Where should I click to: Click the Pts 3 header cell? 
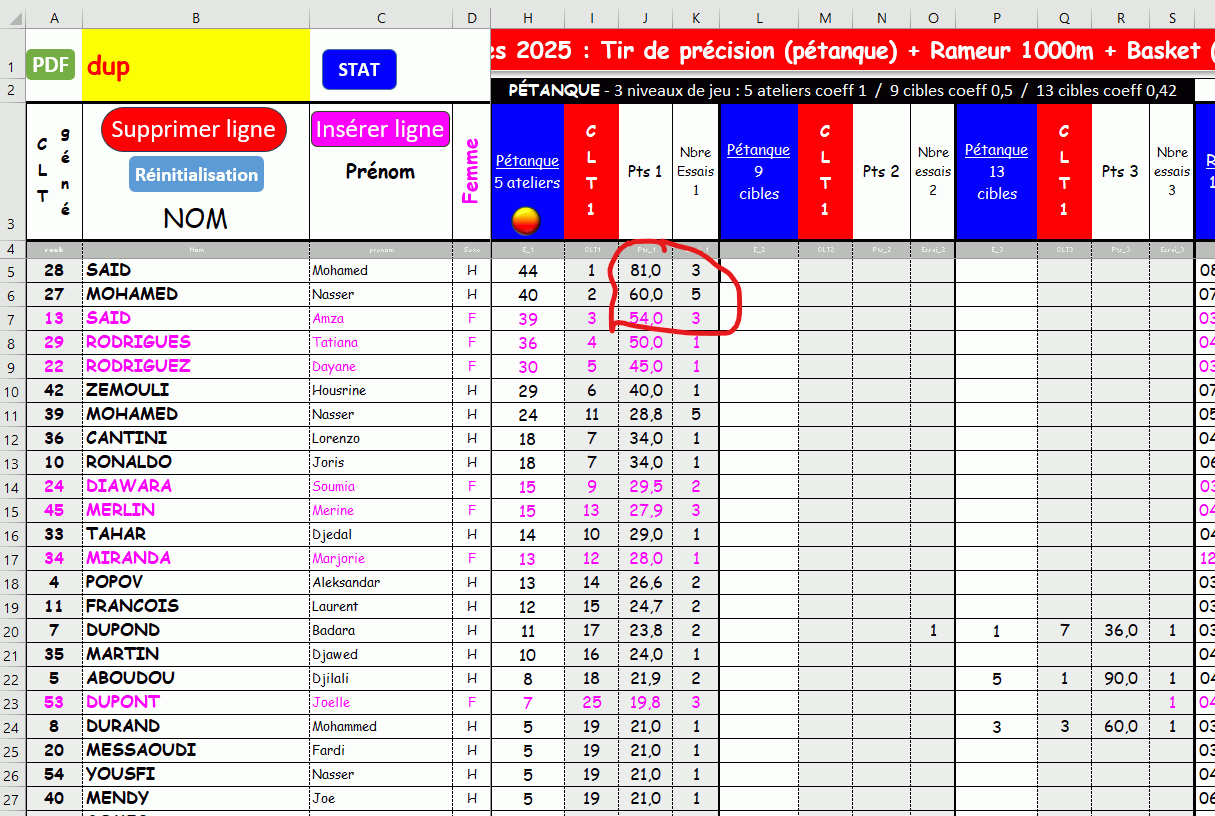click(x=1120, y=171)
